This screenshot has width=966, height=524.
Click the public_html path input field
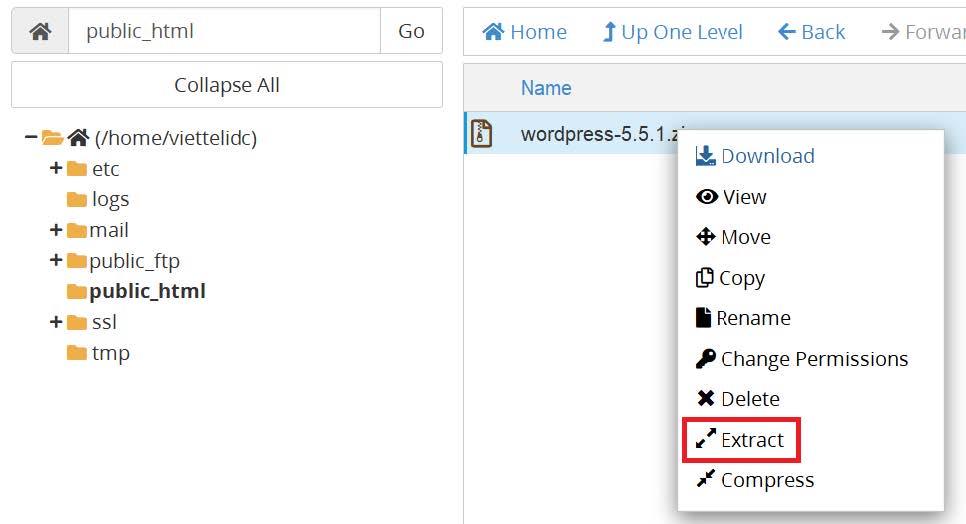click(224, 31)
